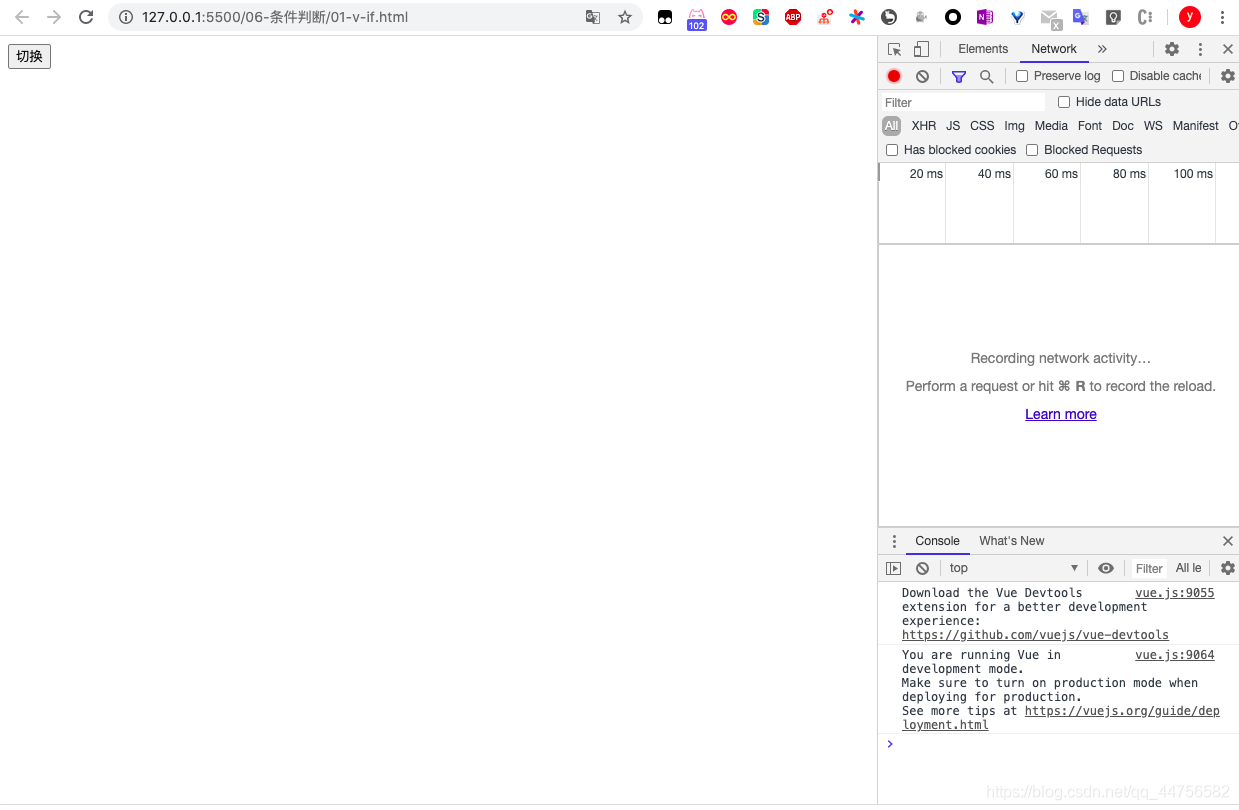The height and width of the screenshot is (810, 1239).
Task: Close the DevTools panel
Action: (1228, 49)
